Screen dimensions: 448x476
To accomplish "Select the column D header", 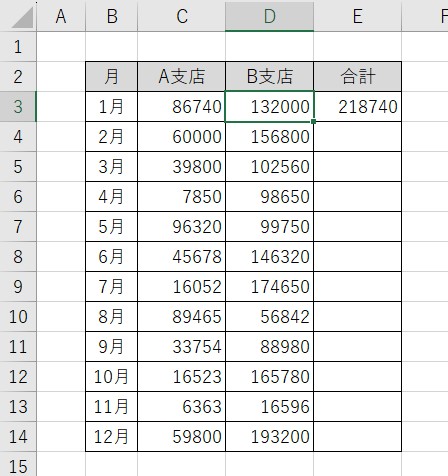I will coord(269,16).
